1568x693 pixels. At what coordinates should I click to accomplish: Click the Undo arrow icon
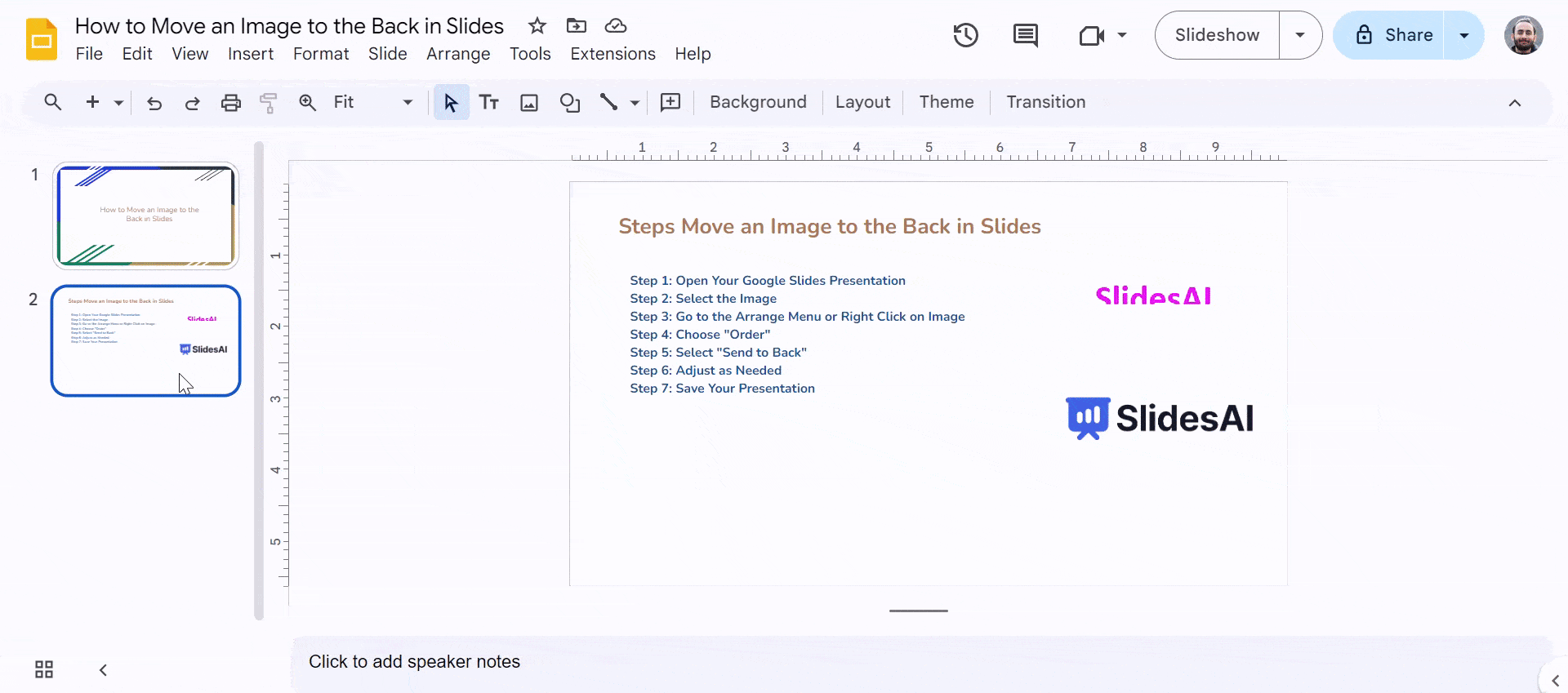tap(154, 103)
